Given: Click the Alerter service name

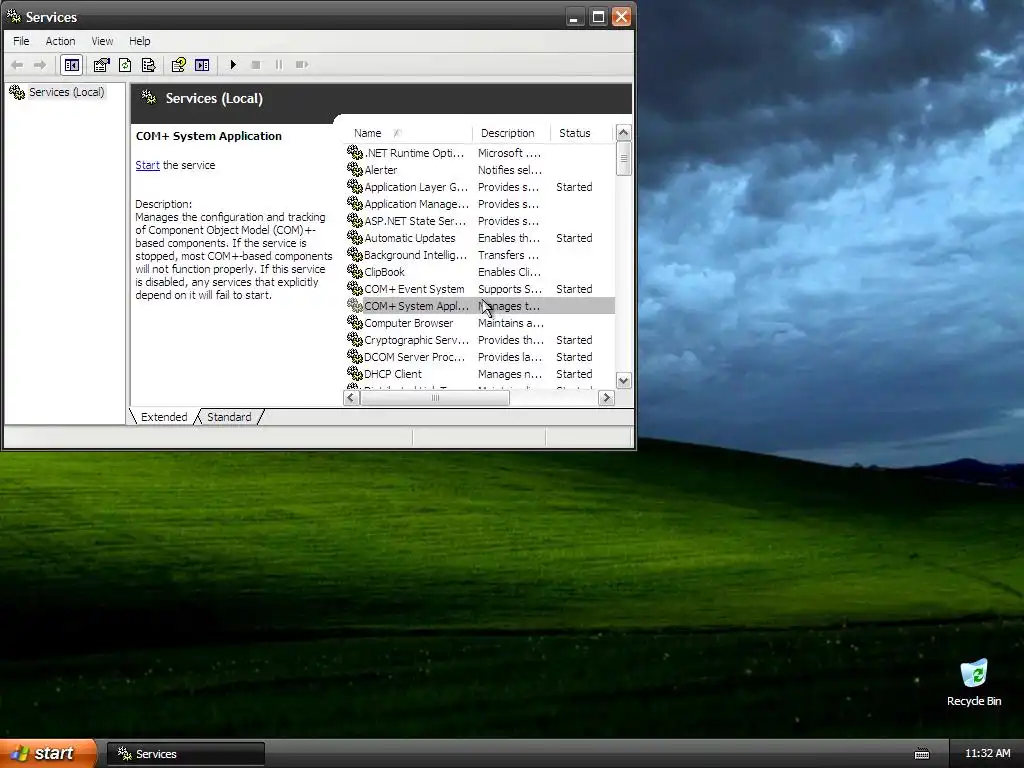Looking at the screenshot, I should pyautogui.click(x=381, y=170).
